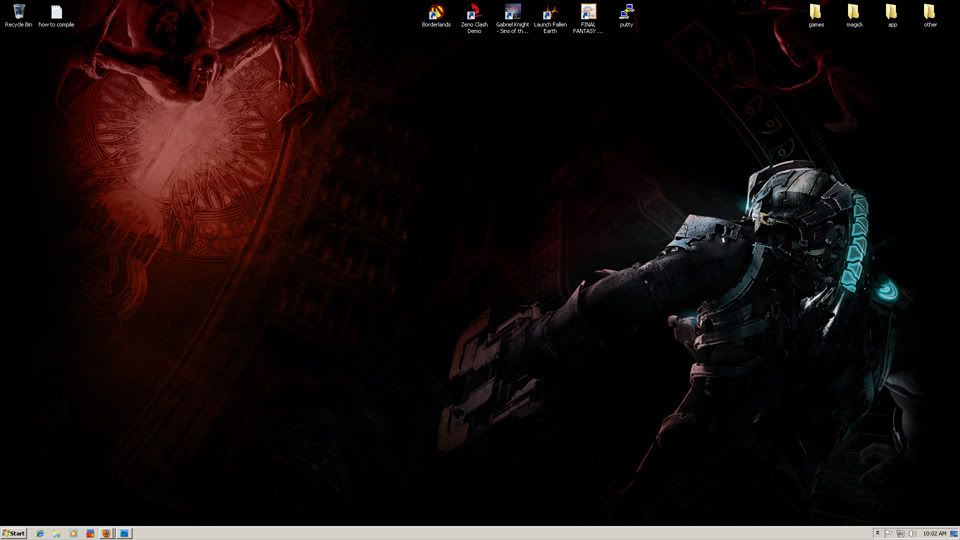
Task: Click the Start button
Action: tap(14, 534)
